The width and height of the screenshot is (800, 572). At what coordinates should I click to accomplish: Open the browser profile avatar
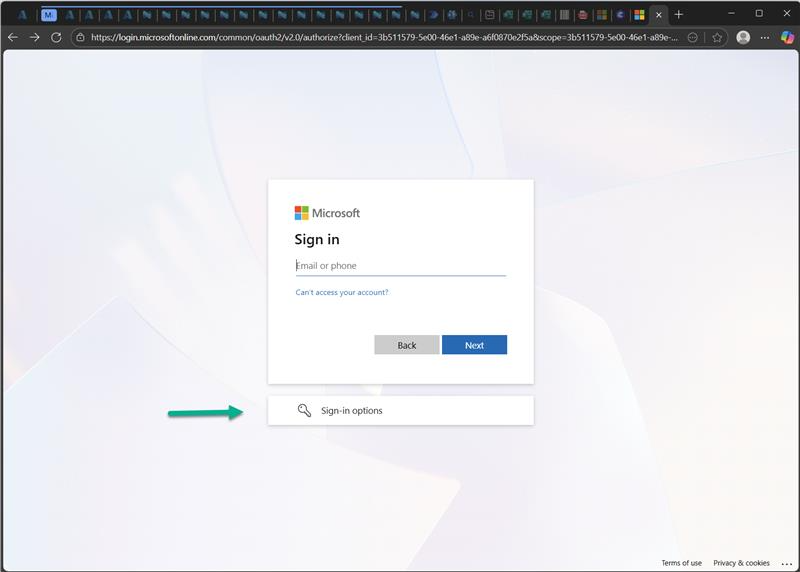coord(743,37)
